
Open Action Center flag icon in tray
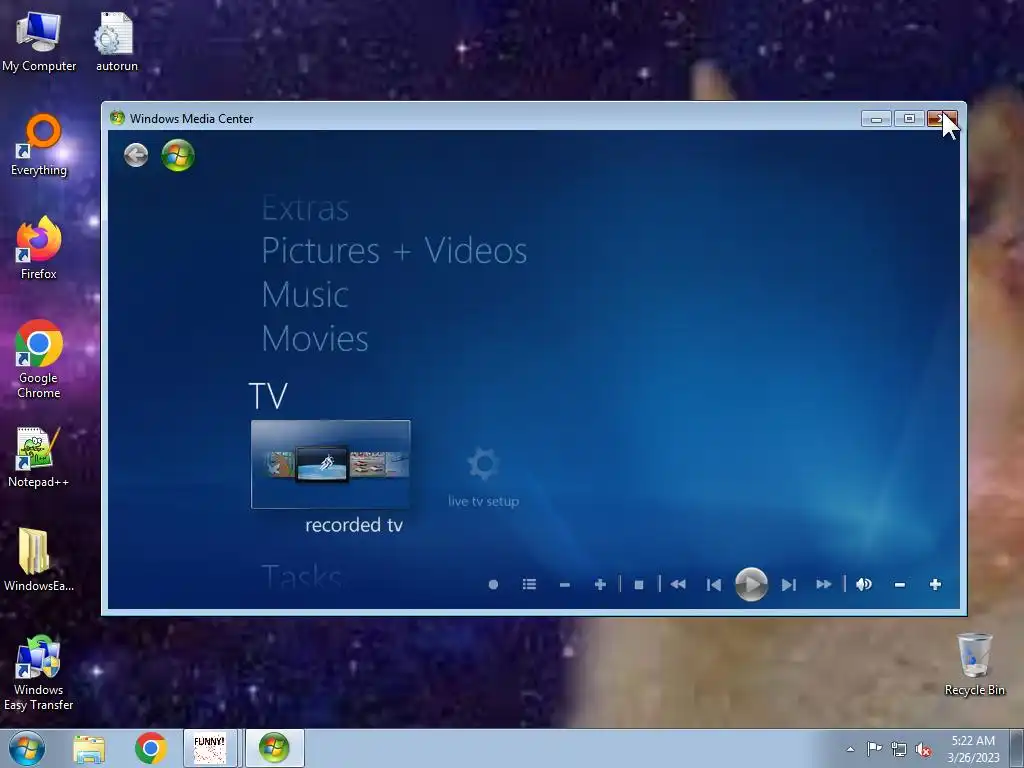point(874,749)
